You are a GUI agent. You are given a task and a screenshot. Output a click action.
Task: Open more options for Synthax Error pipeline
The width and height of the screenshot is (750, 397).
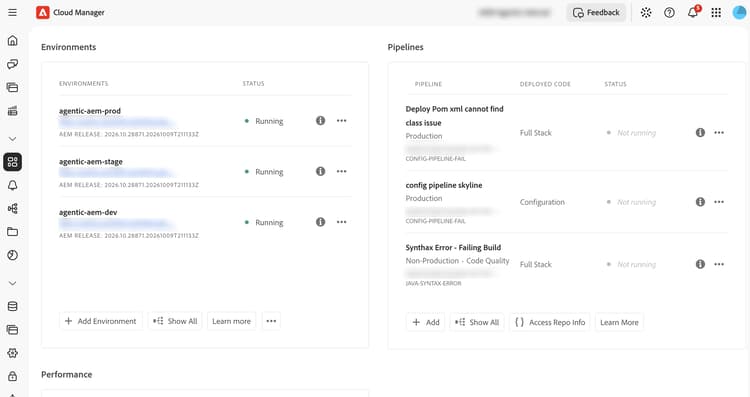(719, 264)
